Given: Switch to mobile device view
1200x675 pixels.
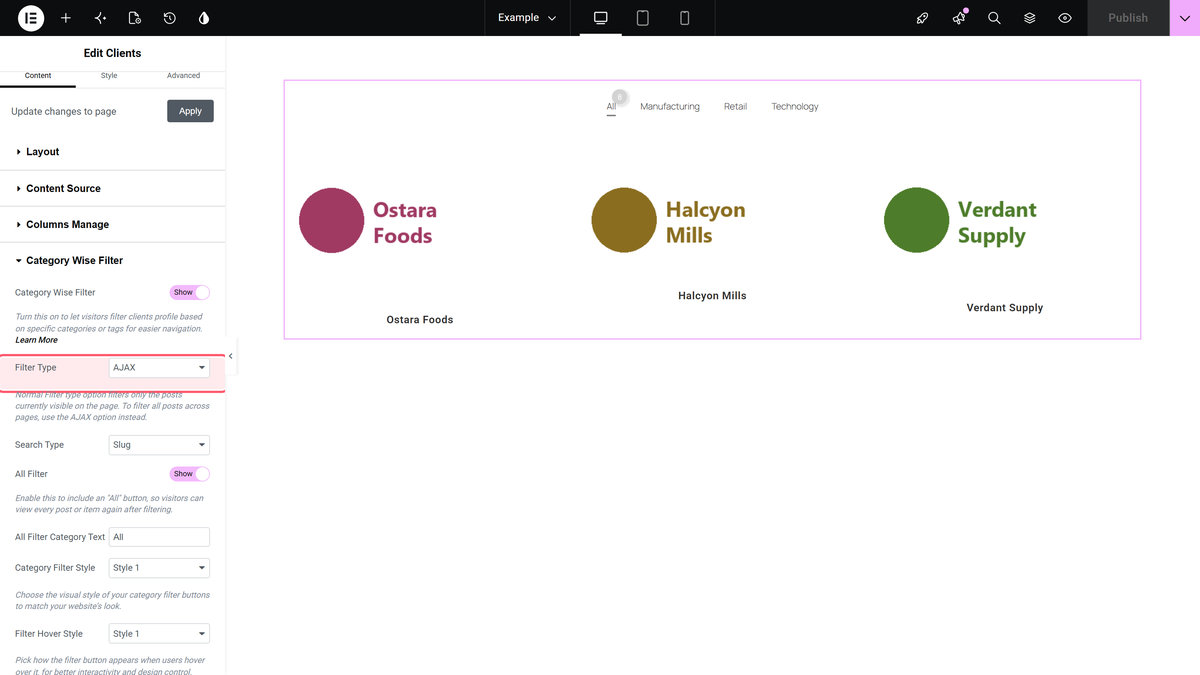Looking at the screenshot, I should (x=685, y=18).
